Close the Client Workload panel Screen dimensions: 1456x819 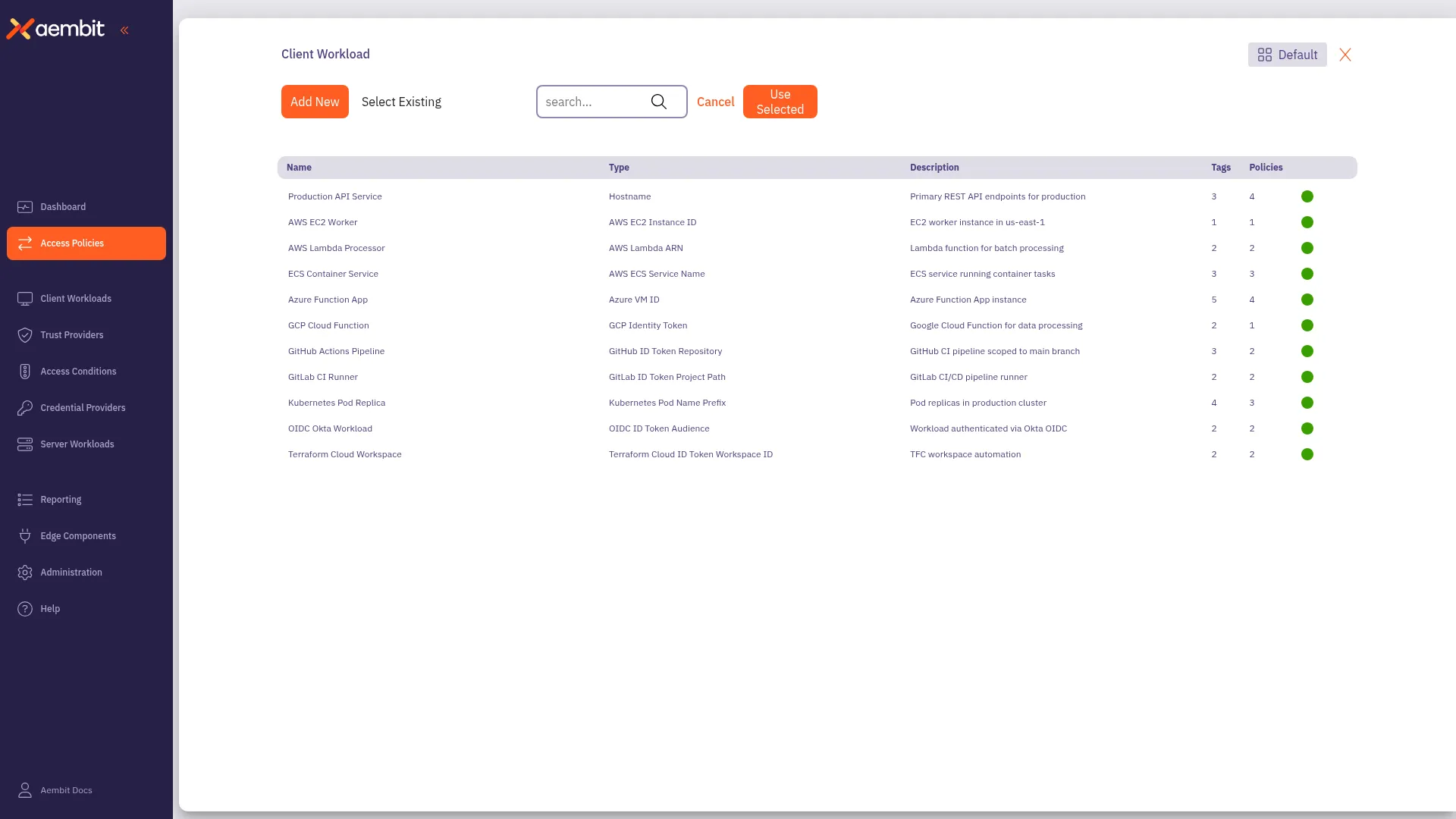click(1345, 55)
